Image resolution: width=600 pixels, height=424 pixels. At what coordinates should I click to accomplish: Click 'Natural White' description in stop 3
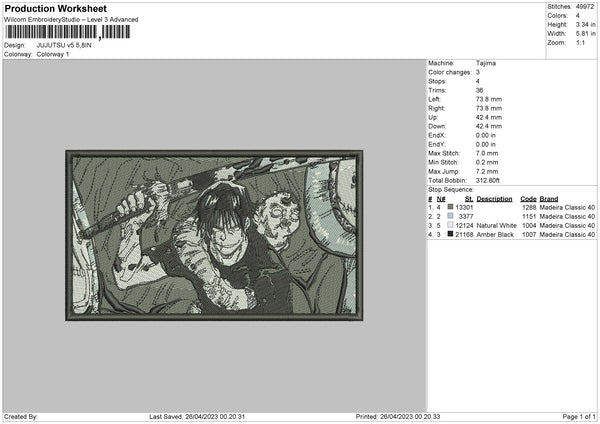pos(496,226)
